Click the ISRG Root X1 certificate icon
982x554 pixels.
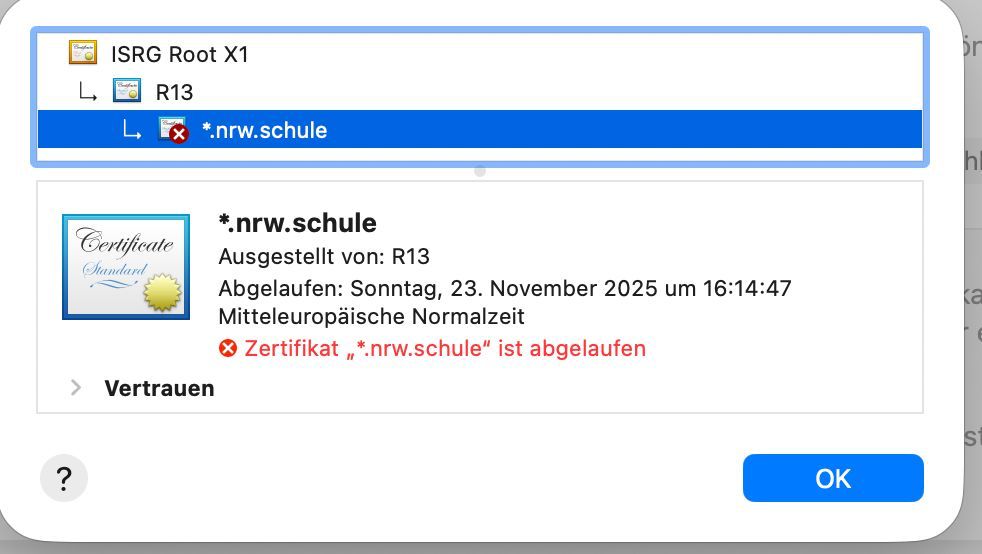pyautogui.click(x=83, y=53)
